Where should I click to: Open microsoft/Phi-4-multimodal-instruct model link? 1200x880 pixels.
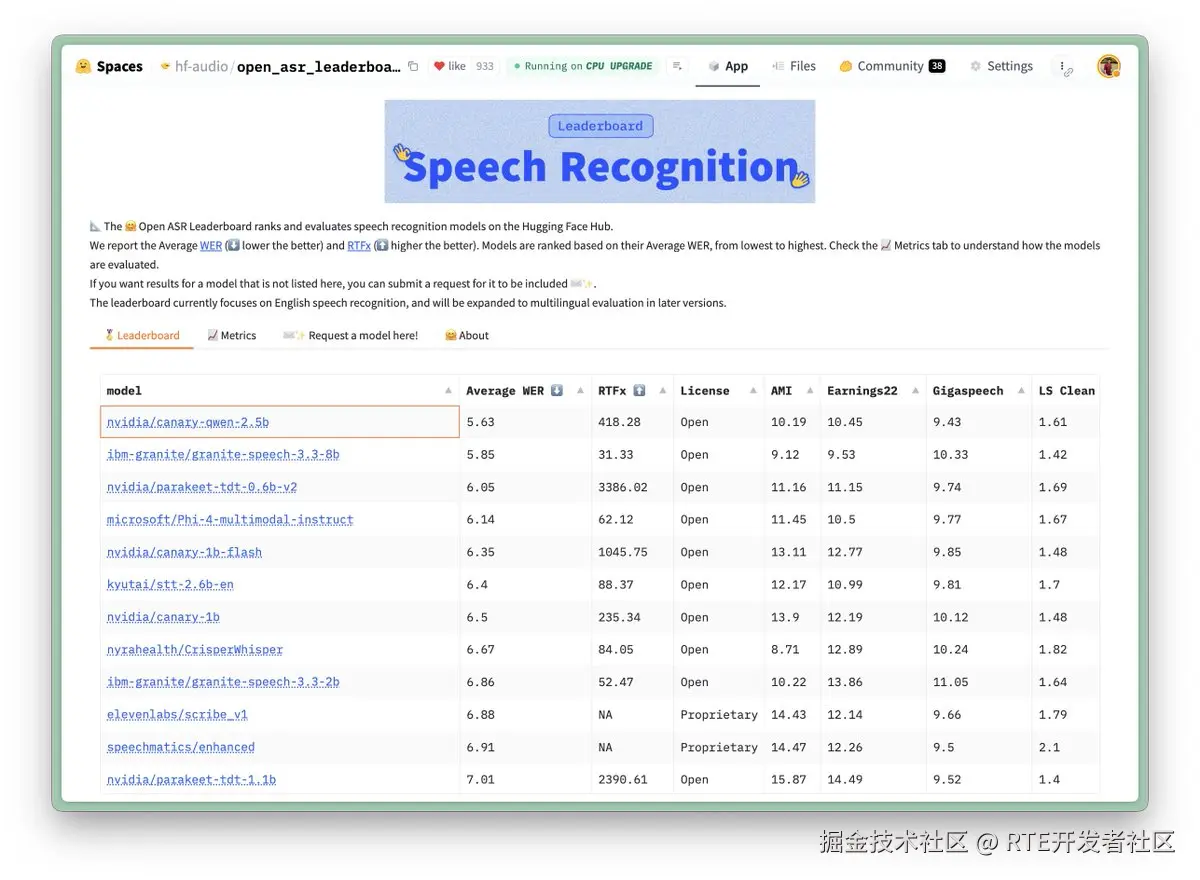point(230,519)
